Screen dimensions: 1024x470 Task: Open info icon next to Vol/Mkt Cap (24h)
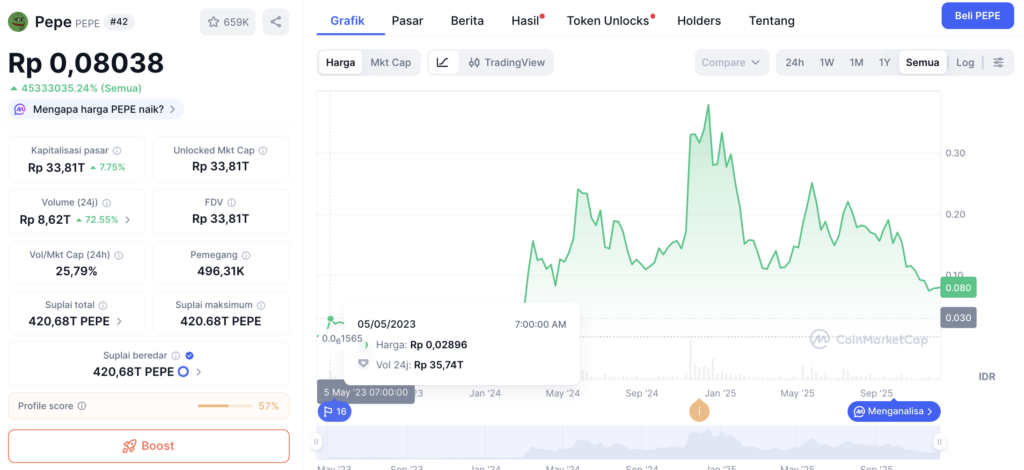[x=119, y=255]
